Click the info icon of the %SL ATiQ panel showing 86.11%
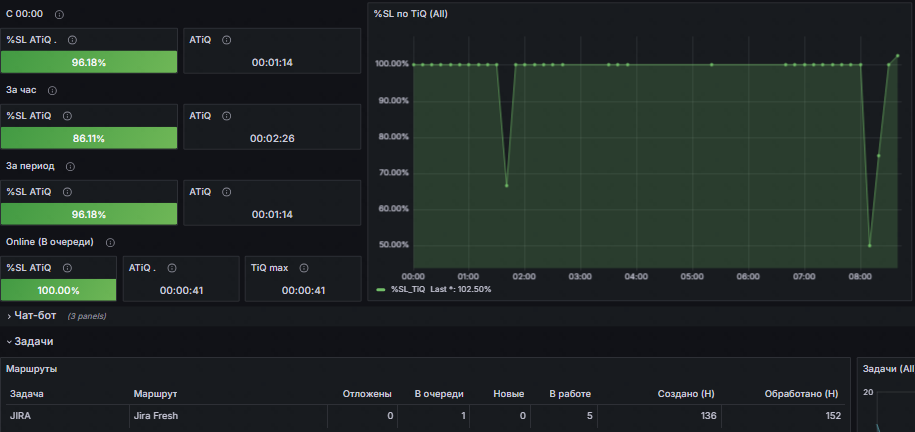The image size is (915, 432). (x=67, y=116)
